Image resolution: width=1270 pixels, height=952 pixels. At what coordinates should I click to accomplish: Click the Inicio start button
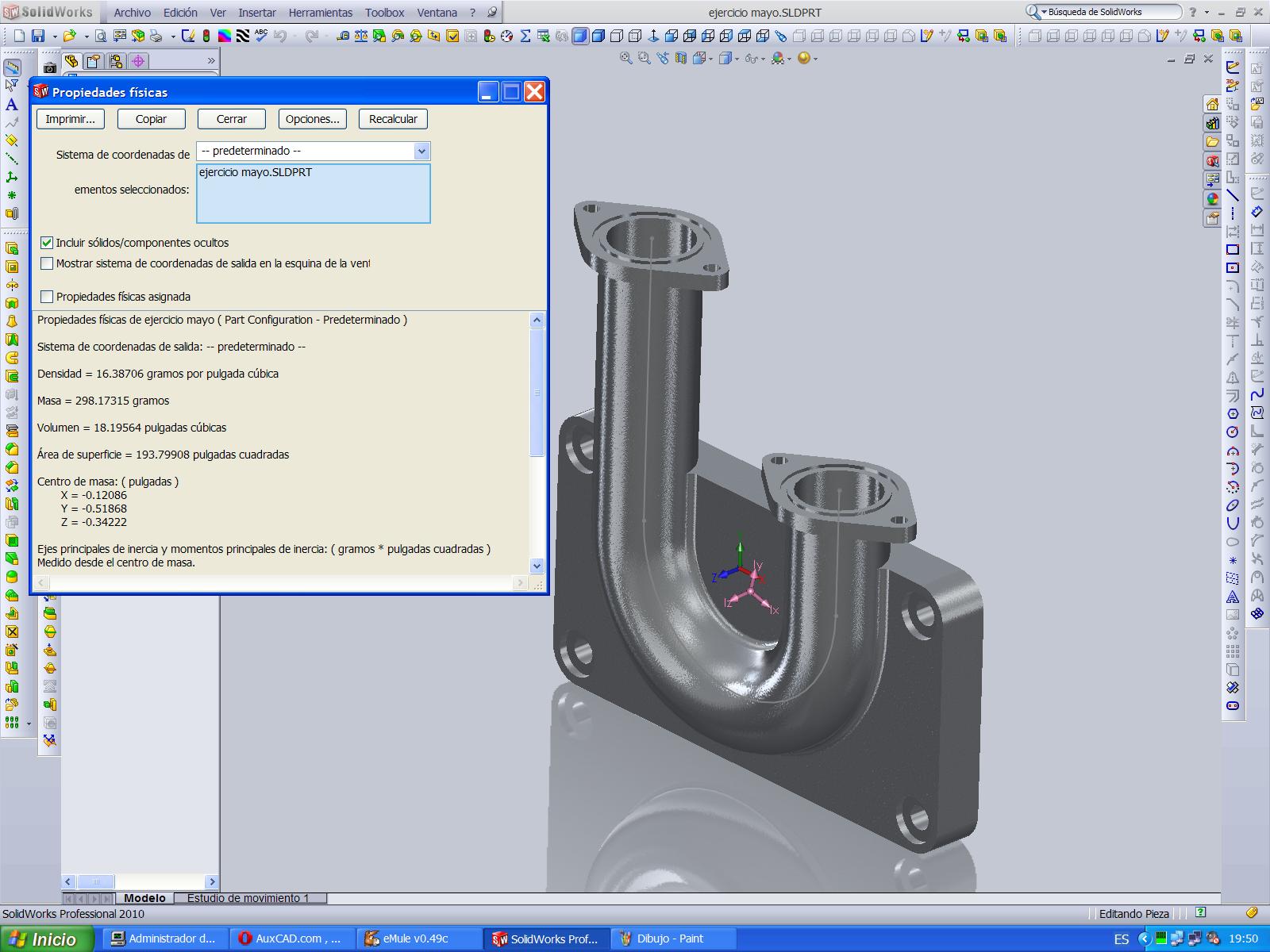(x=47, y=939)
